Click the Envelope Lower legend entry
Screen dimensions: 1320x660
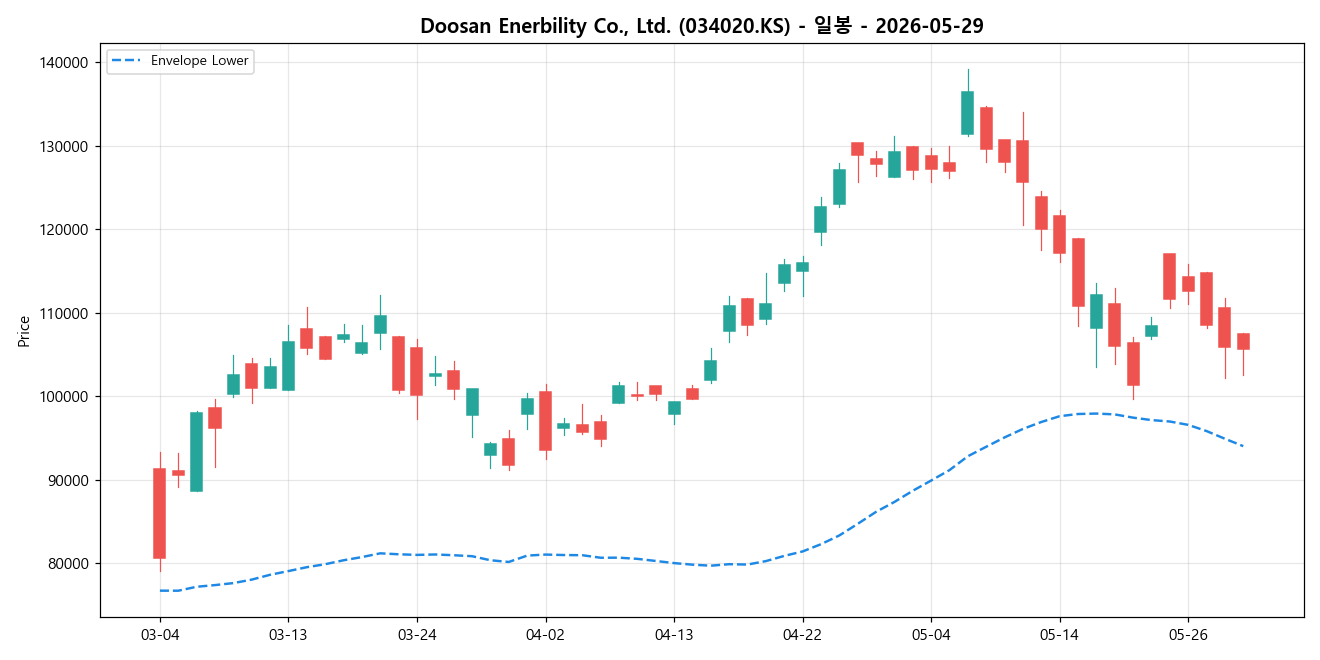pyautogui.click(x=179, y=61)
